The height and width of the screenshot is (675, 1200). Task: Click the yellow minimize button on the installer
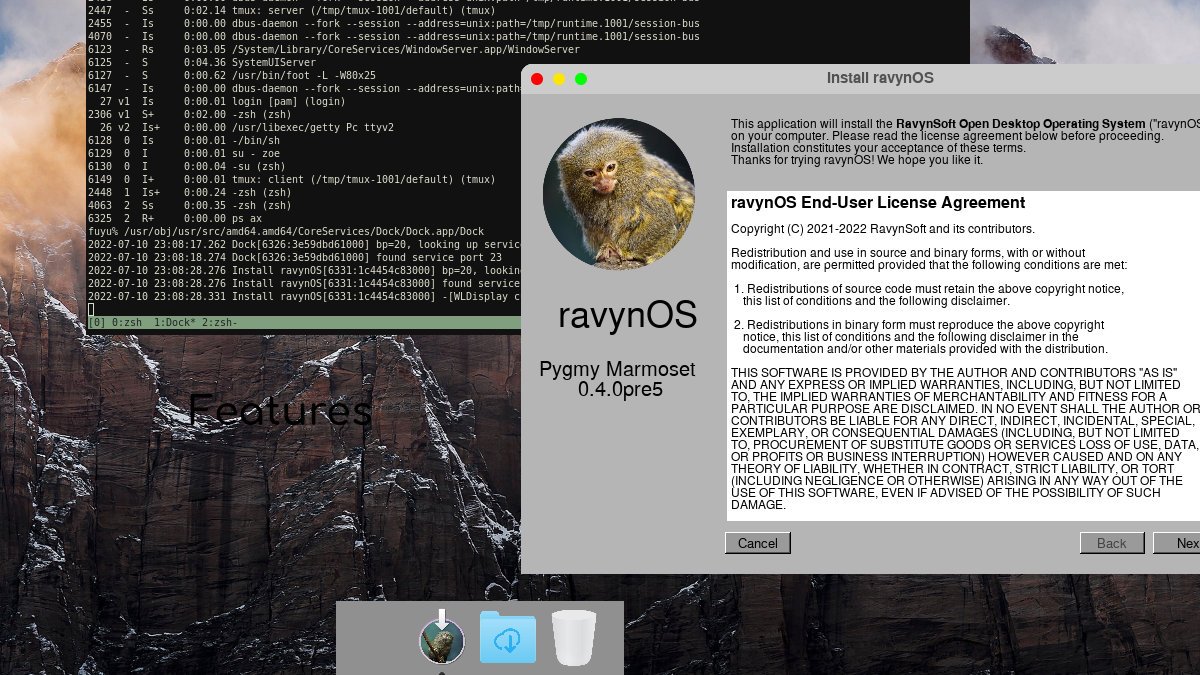pos(559,78)
